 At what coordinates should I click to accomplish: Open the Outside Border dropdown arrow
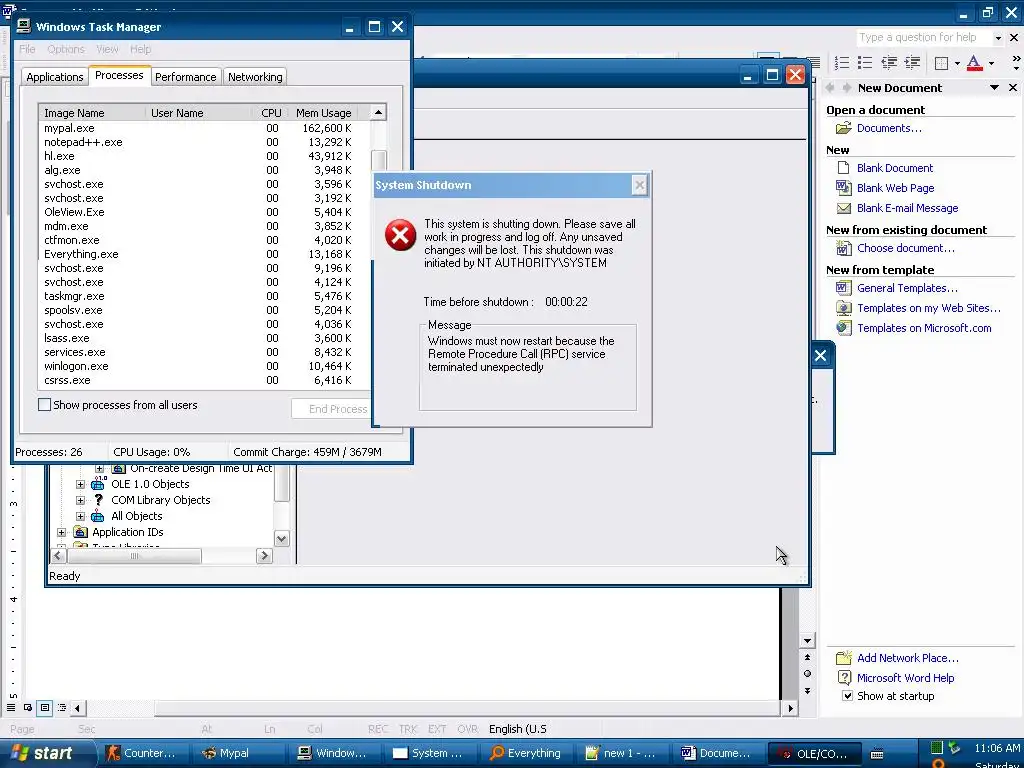click(x=957, y=63)
